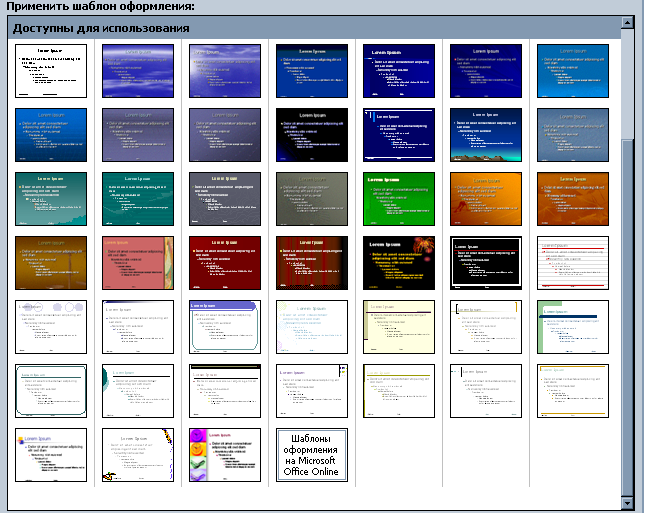Select the pure black background design template
This screenshot has width=645, height=513.
coord(312,135)
